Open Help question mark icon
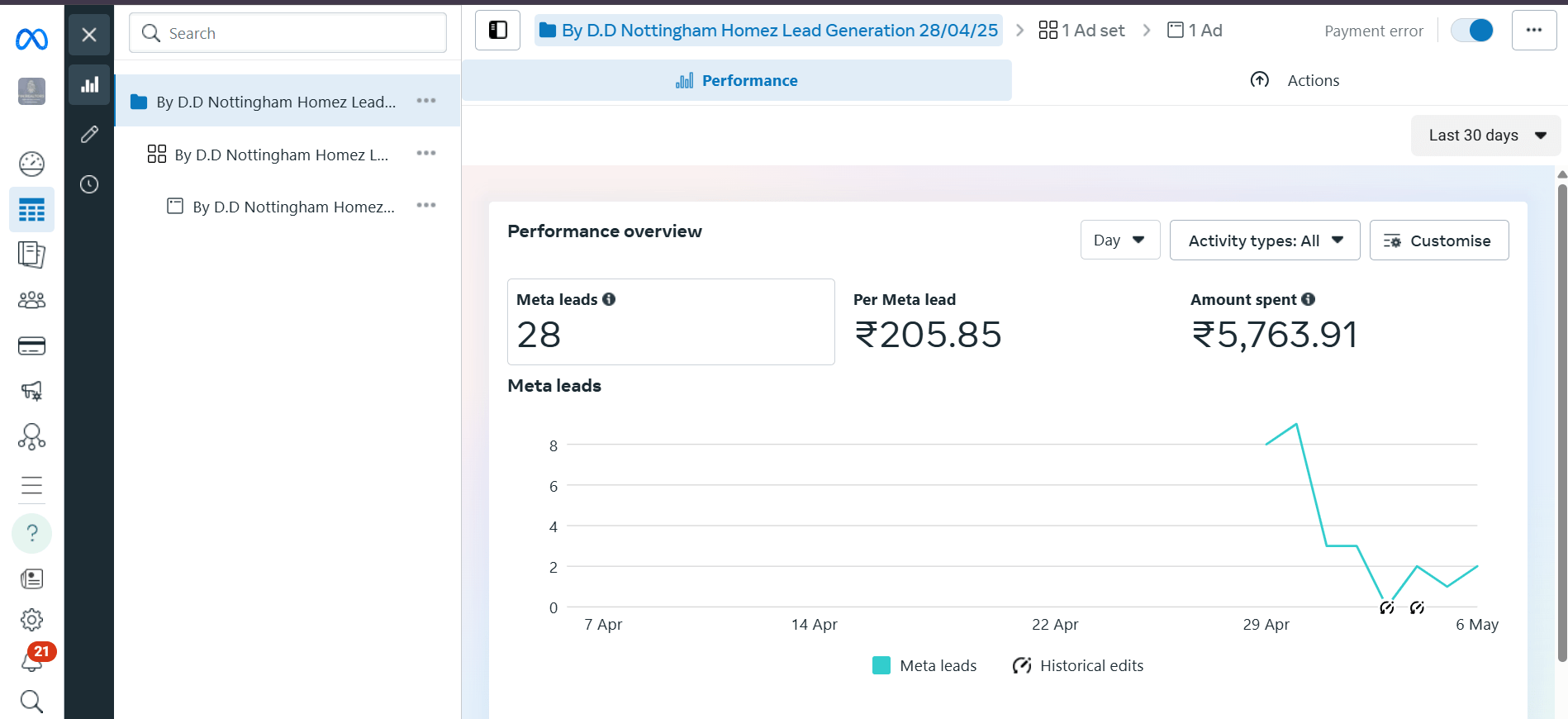 pos(31,533)
